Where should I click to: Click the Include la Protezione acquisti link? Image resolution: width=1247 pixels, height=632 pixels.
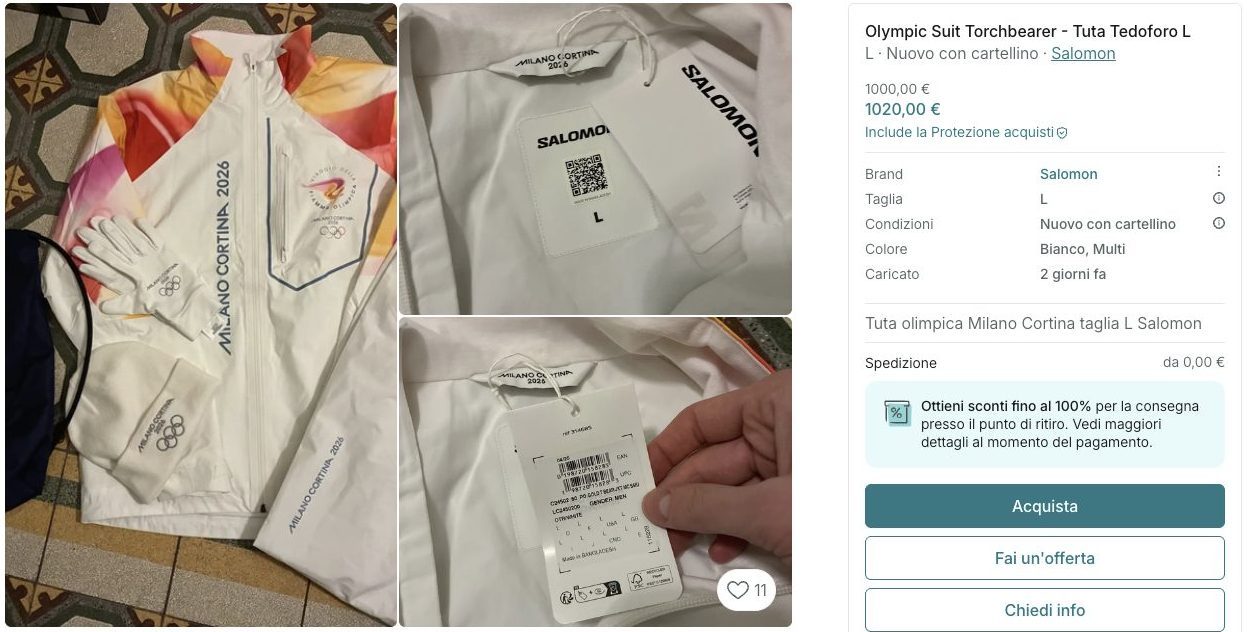tap(959, 132)
